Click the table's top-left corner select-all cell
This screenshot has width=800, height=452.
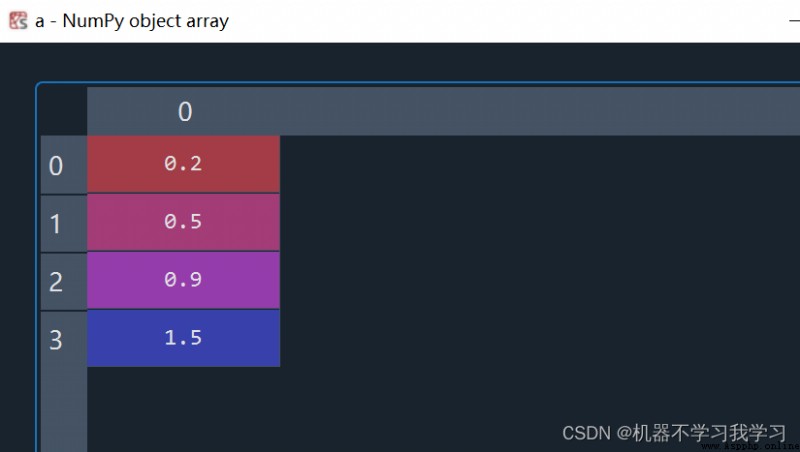[64, 111]
